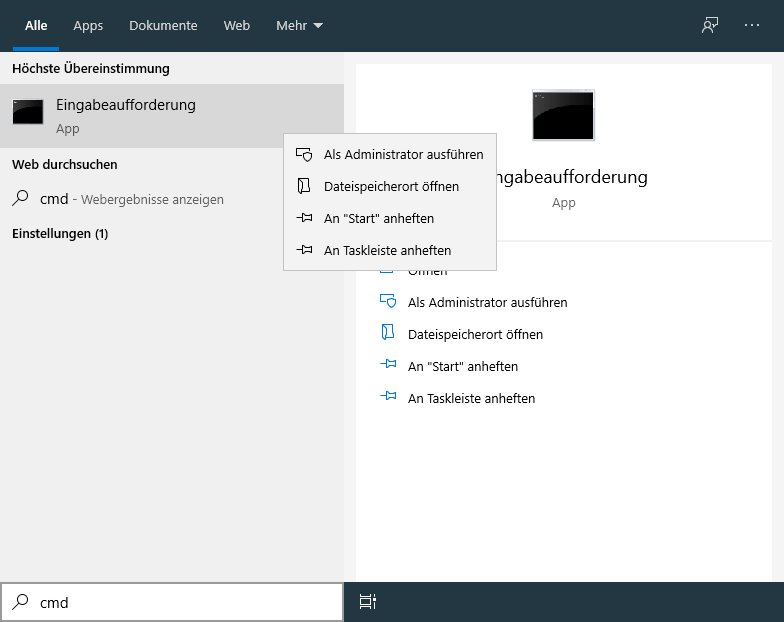This screenshot has height=622, width=784.
Task: Click the blue pin icon beside An Taskleiste anheften in preview pane
Action: tap(388, 396)
